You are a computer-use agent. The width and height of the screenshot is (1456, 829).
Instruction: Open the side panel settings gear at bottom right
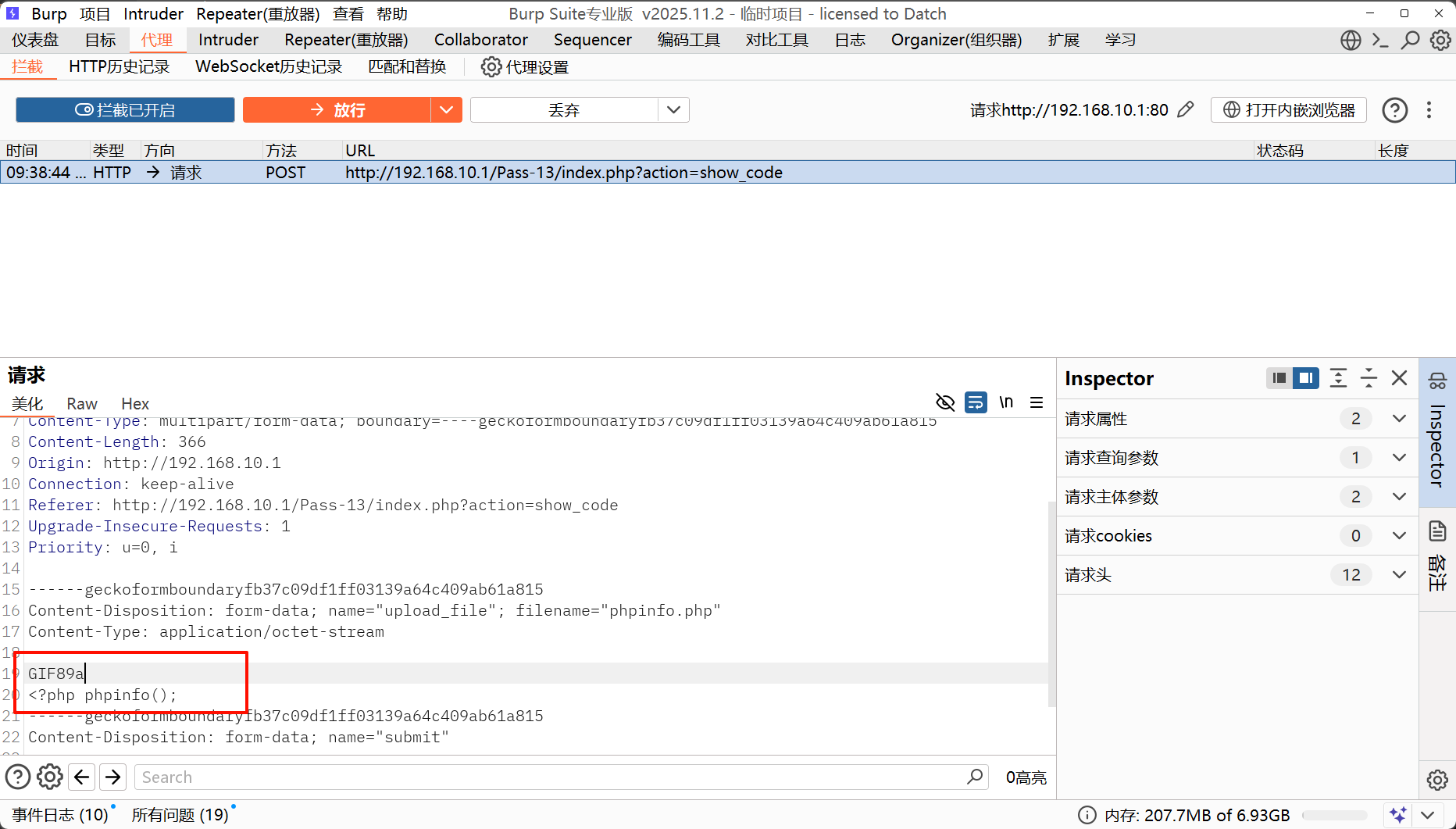tap(1437, 780)
